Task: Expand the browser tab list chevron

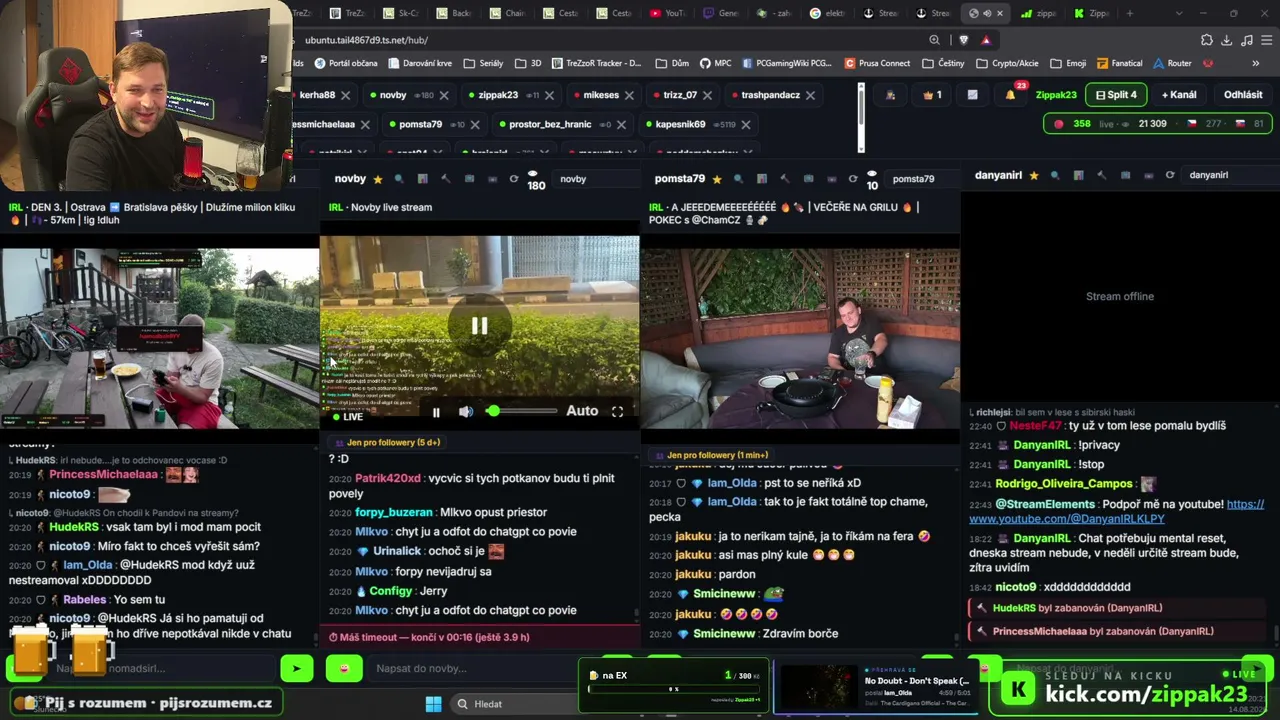Action: coord(1178,13)
